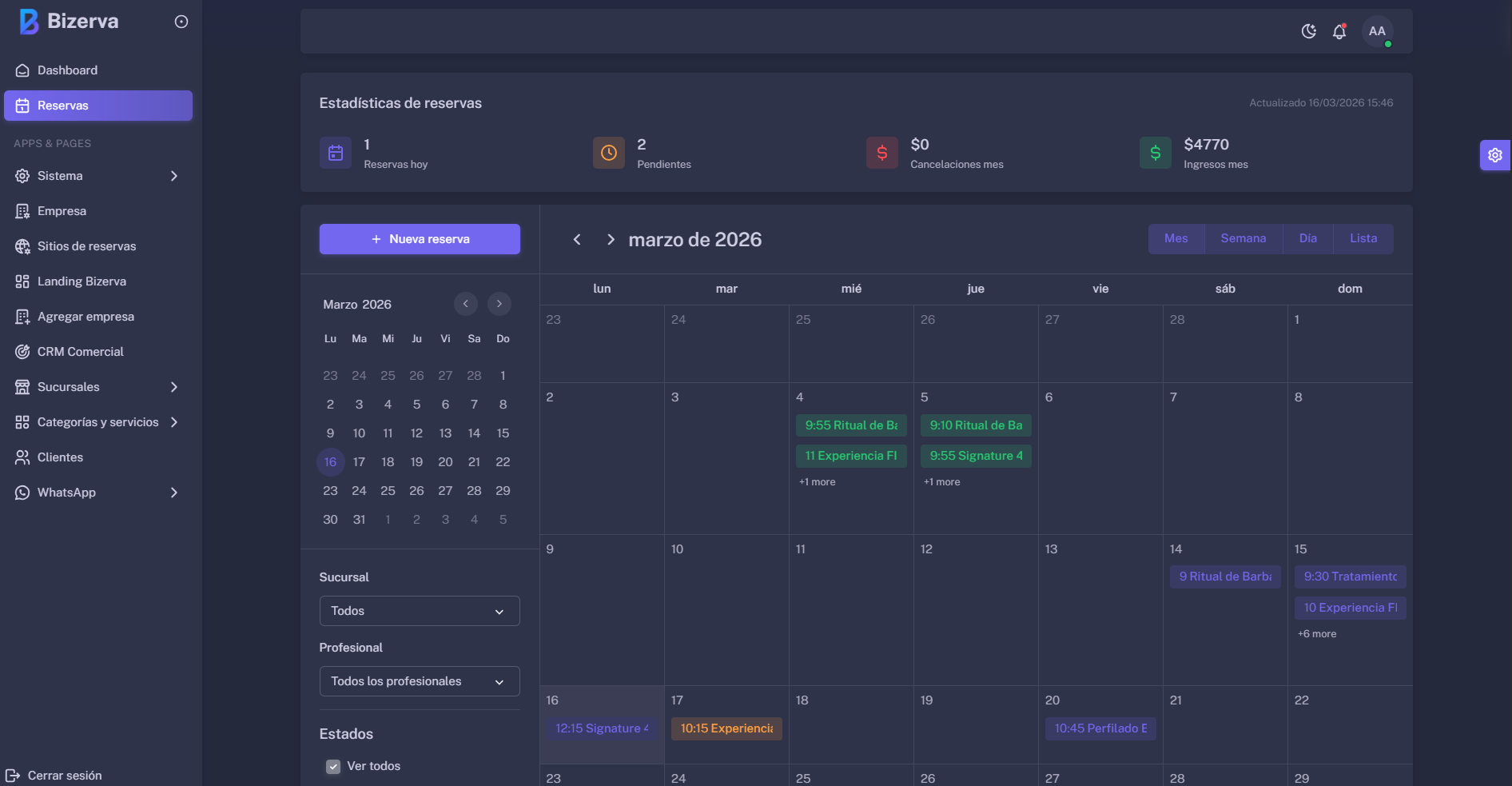Toggle dark mode moon icon

pyautogui.click(x=1308, y=31)
